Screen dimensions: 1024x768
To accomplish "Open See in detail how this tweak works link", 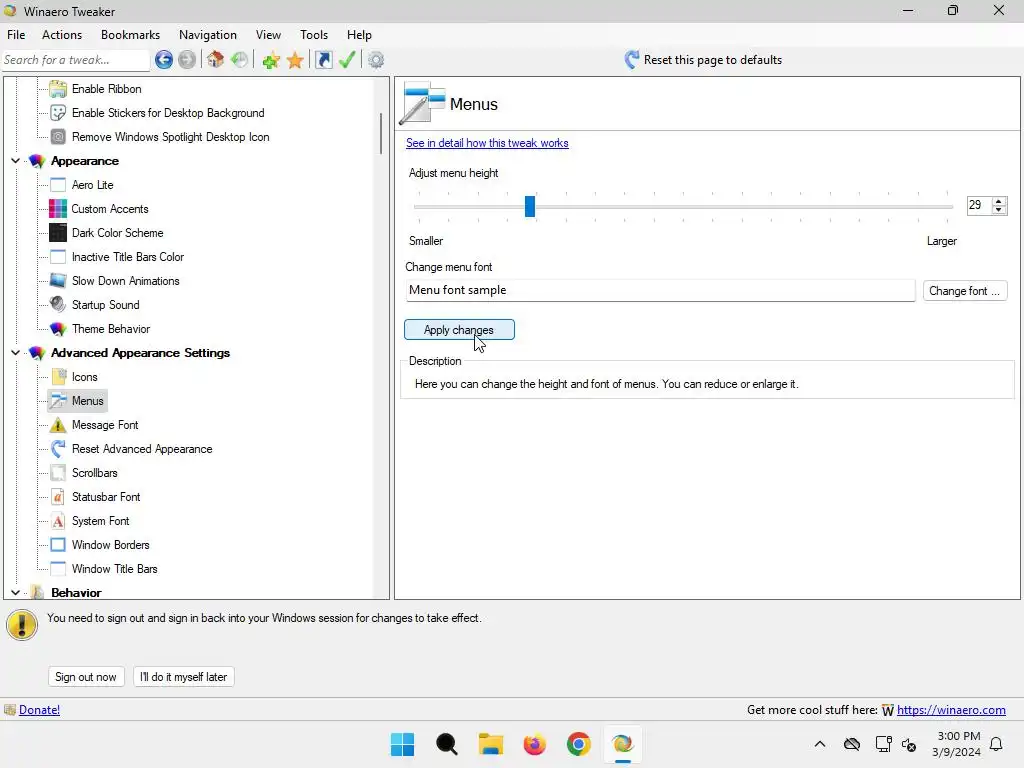I will [487, 143].
